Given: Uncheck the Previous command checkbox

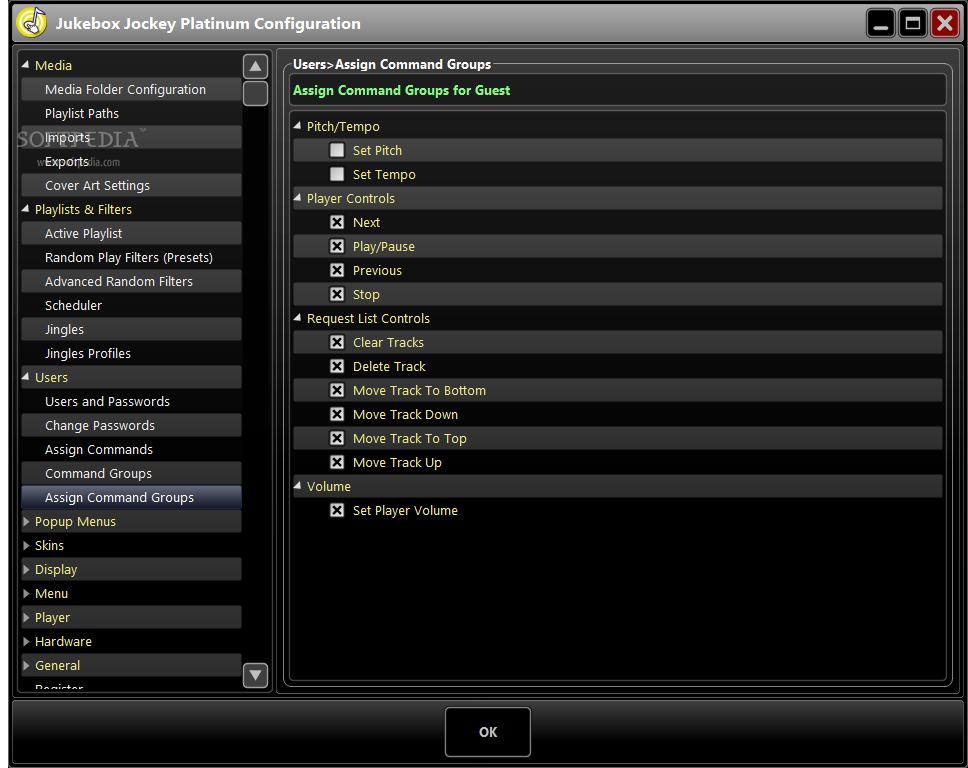Looking at the screenshot, I should point(337,270).
